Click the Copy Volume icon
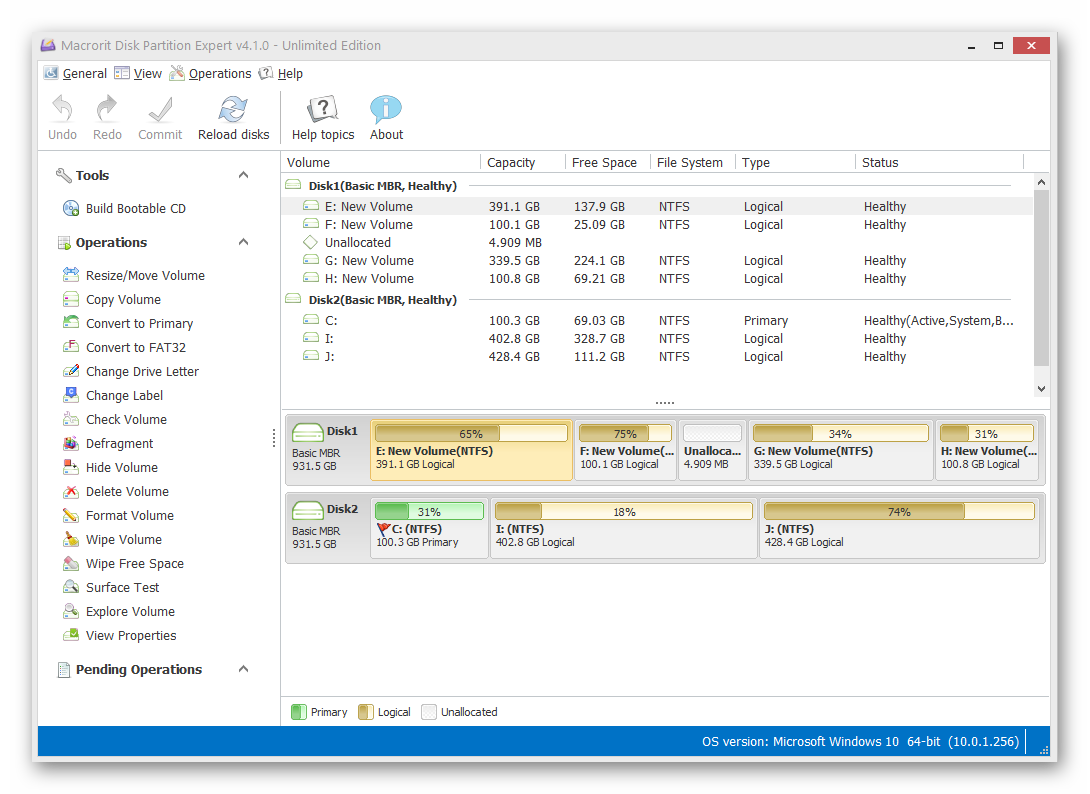1090x794 pixels. 71,300
